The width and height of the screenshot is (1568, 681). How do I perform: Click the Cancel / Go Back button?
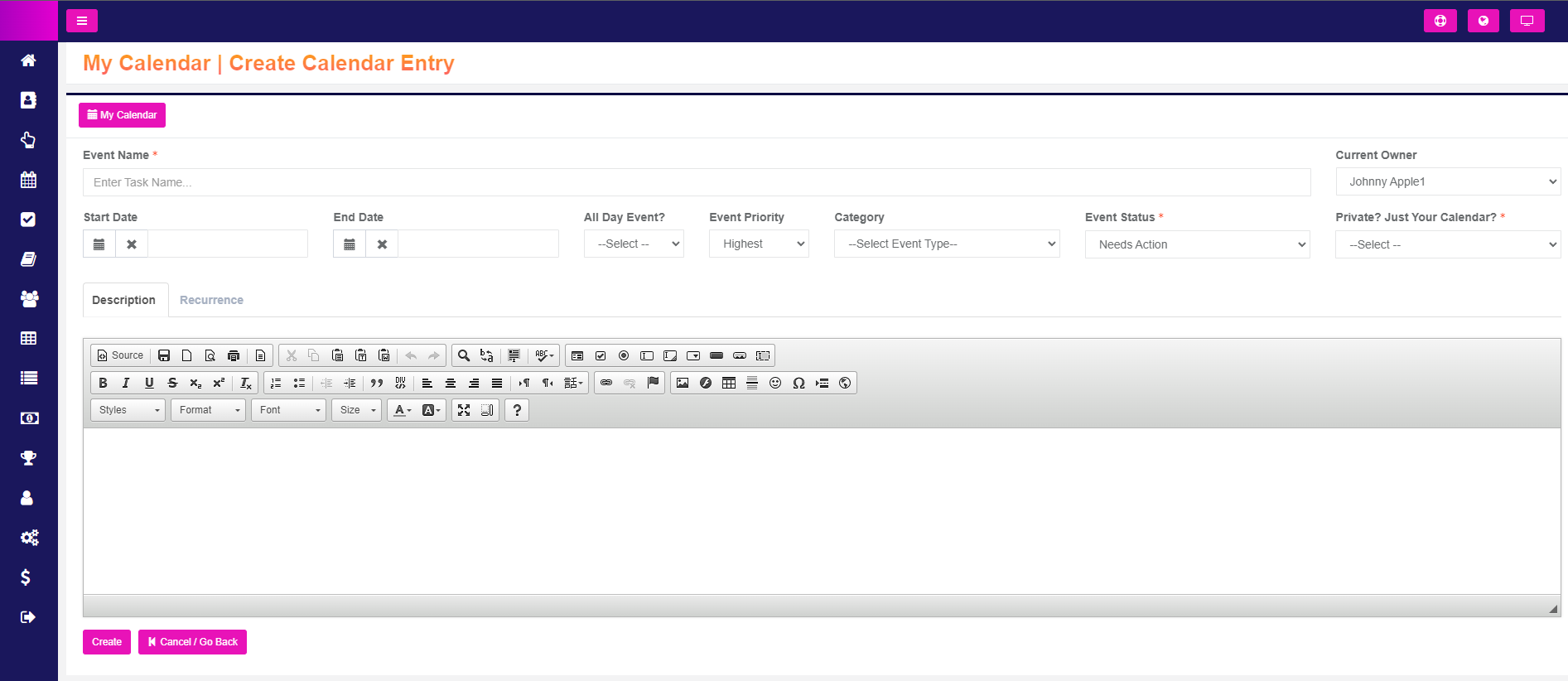pos(192,642)
